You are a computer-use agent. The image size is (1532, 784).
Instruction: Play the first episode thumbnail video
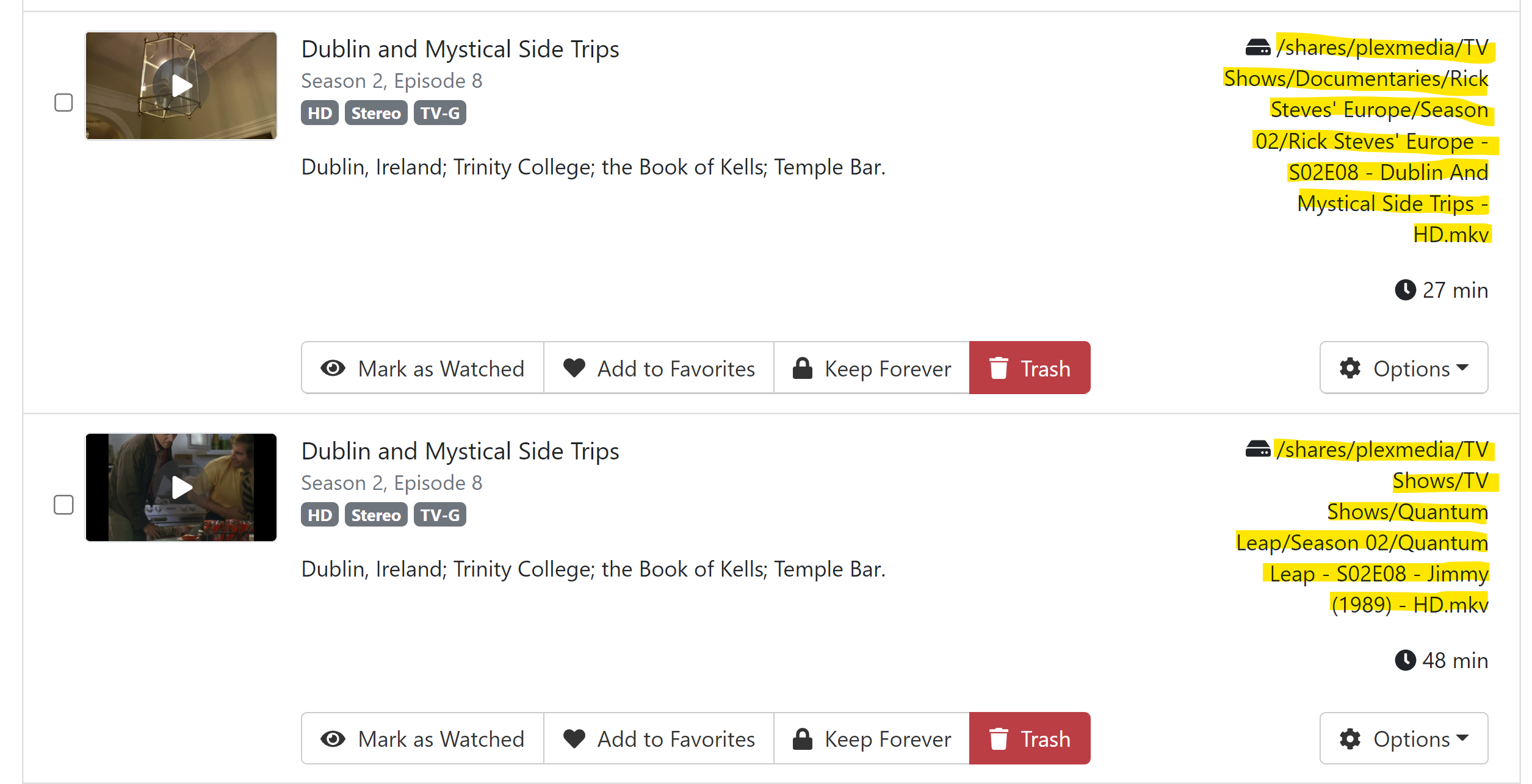coord(181,86)
